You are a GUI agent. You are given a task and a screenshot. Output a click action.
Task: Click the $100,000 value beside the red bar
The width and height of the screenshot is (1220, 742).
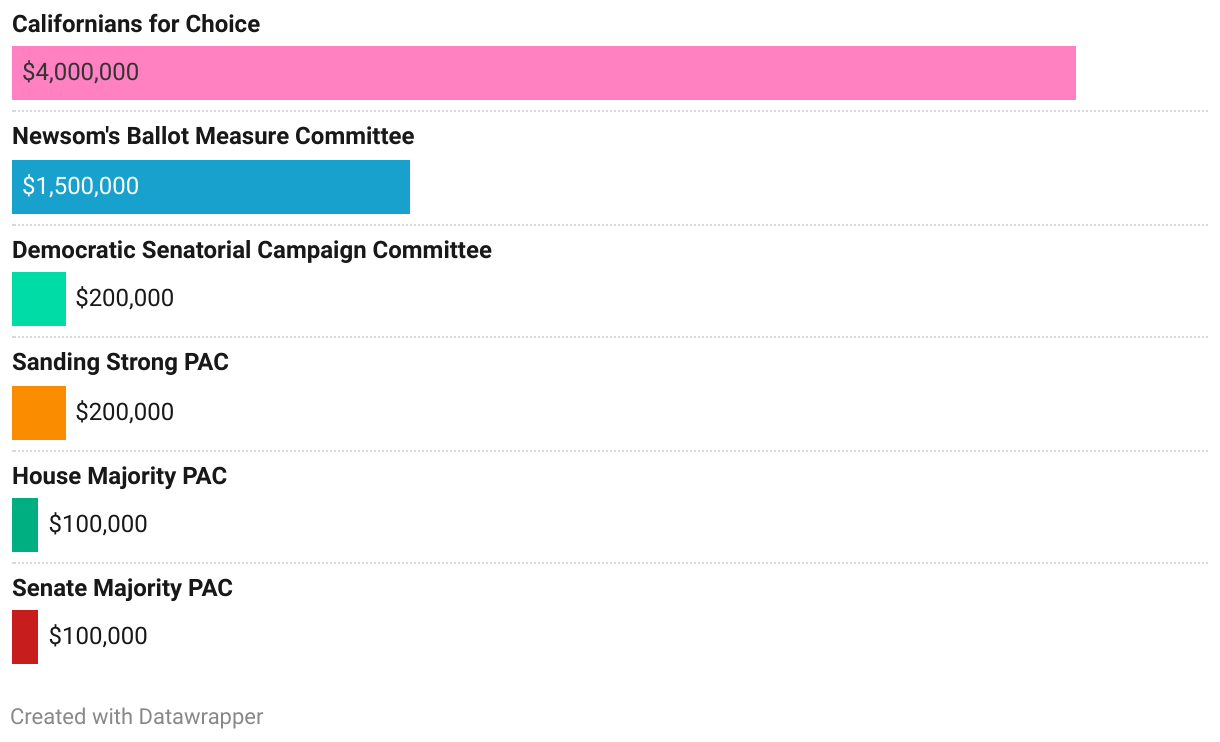98,637
